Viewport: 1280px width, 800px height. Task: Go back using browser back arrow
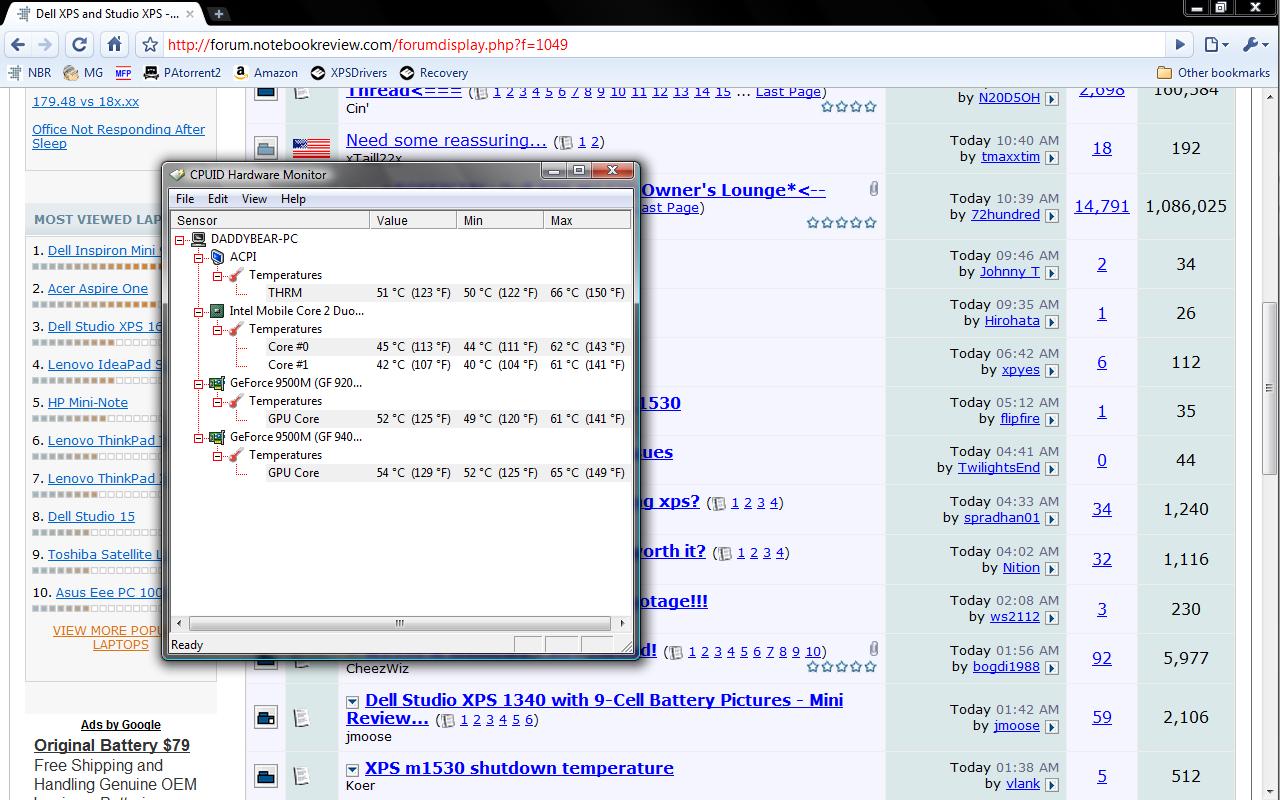[x=17, y=44]
